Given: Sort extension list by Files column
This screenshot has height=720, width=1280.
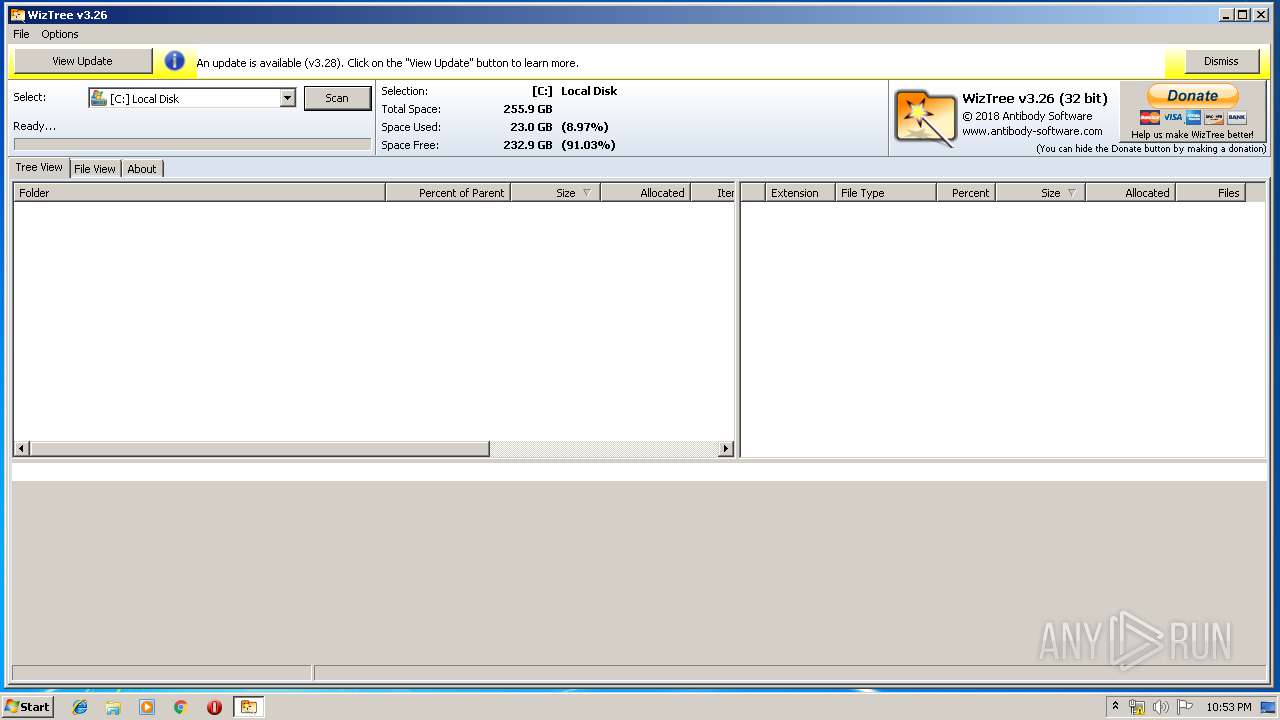Looking at the screenshot, I should [x=1210, y=193].
